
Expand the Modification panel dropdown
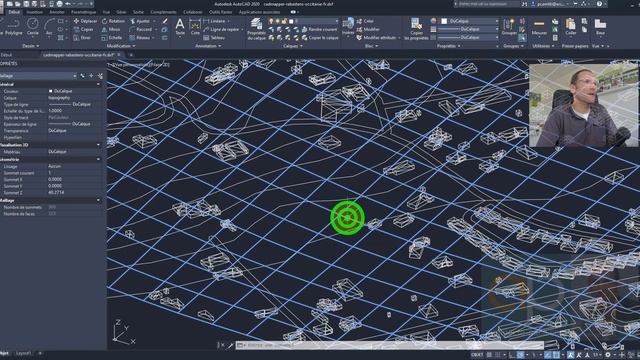[x=121, y=46]
